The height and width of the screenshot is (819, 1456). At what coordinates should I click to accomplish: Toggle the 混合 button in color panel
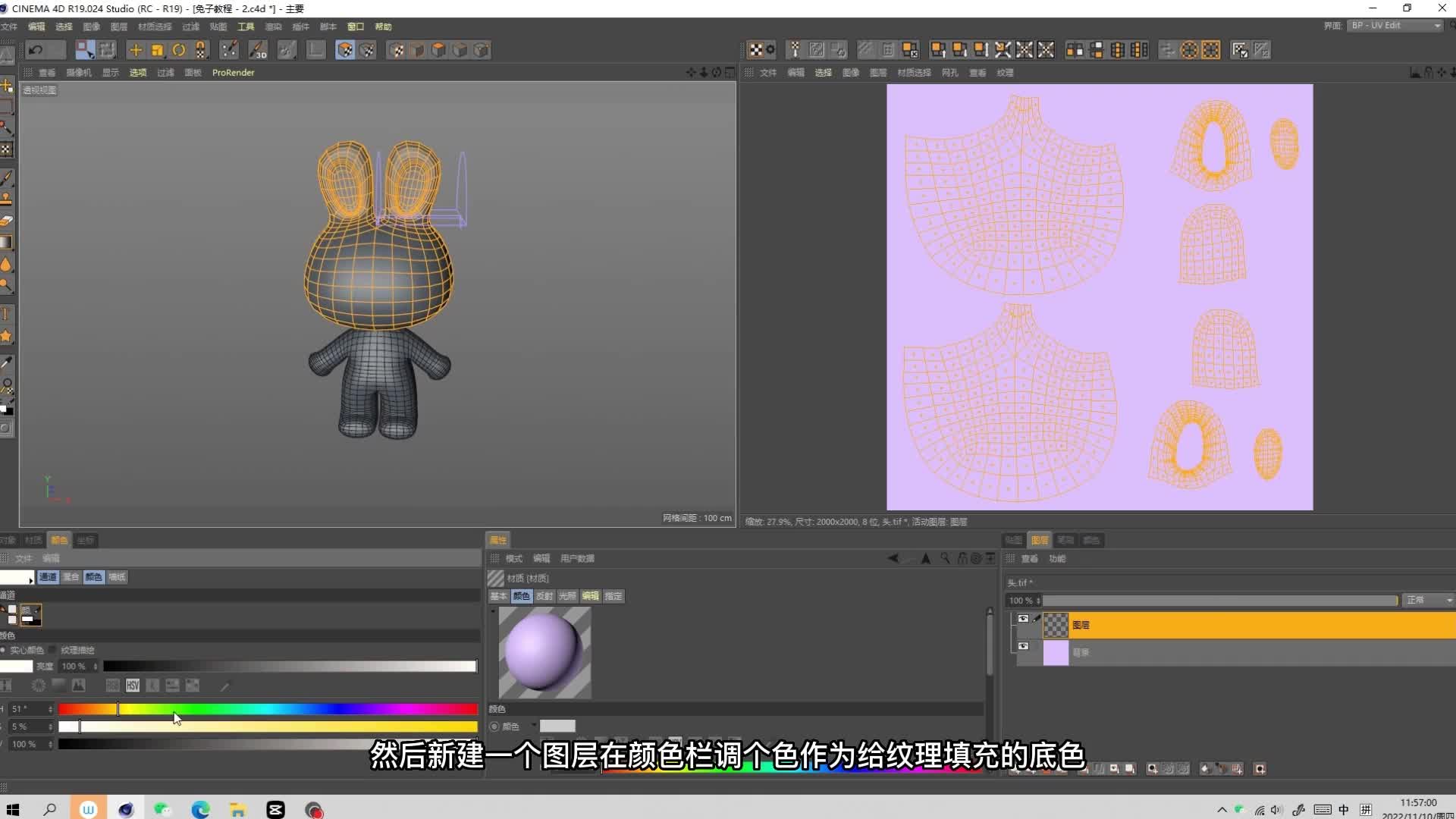coord(71,577)
